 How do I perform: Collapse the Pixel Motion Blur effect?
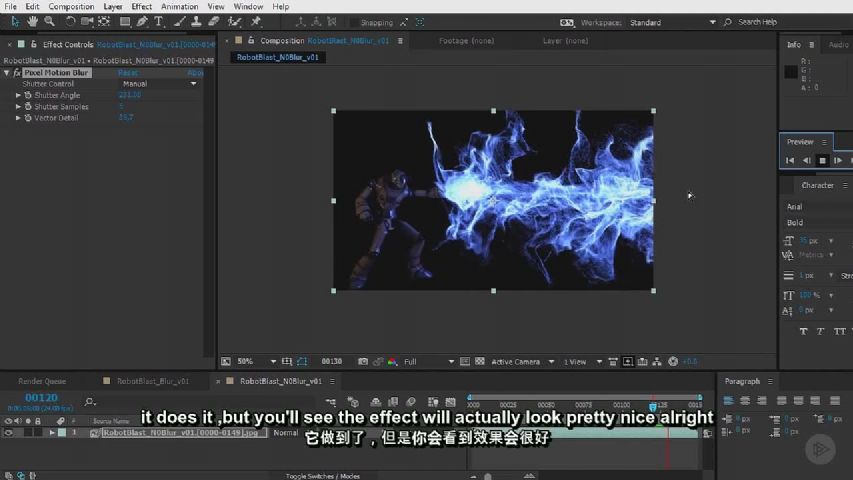(x=7, y=72)
